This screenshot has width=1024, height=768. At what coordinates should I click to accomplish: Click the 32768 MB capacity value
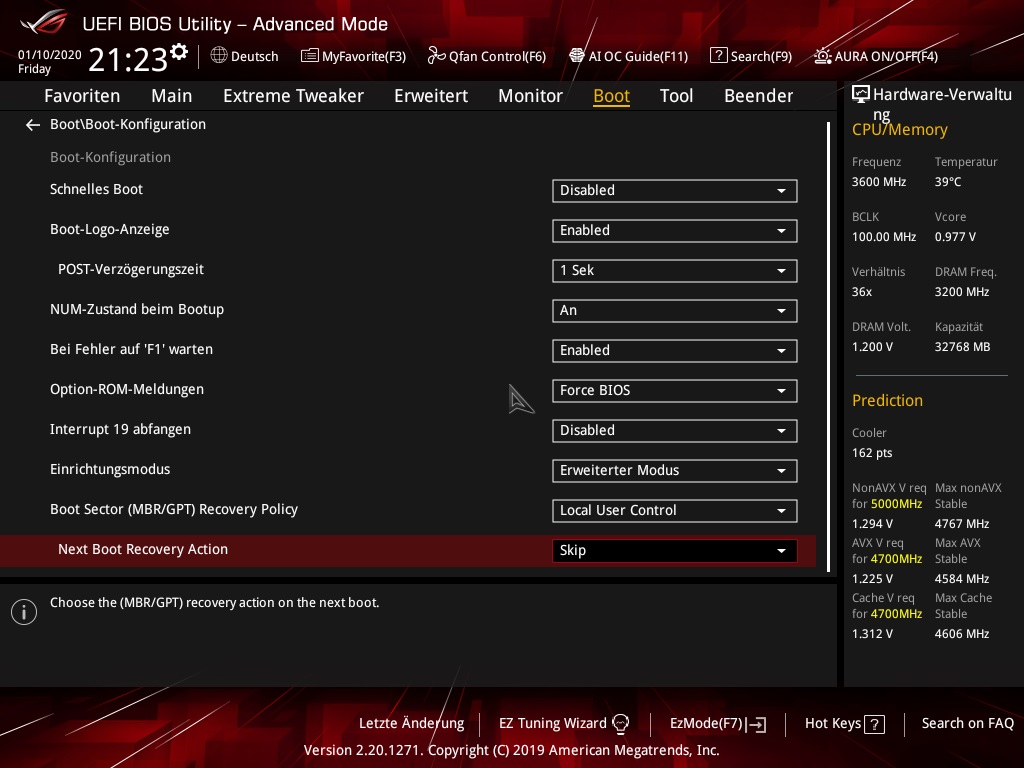962,347
